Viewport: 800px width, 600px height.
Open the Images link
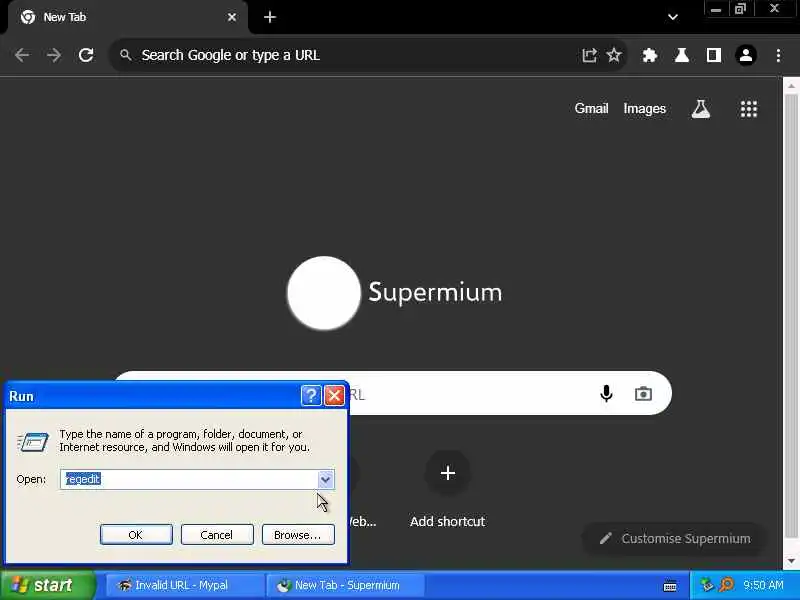click(x=644, y=109)
